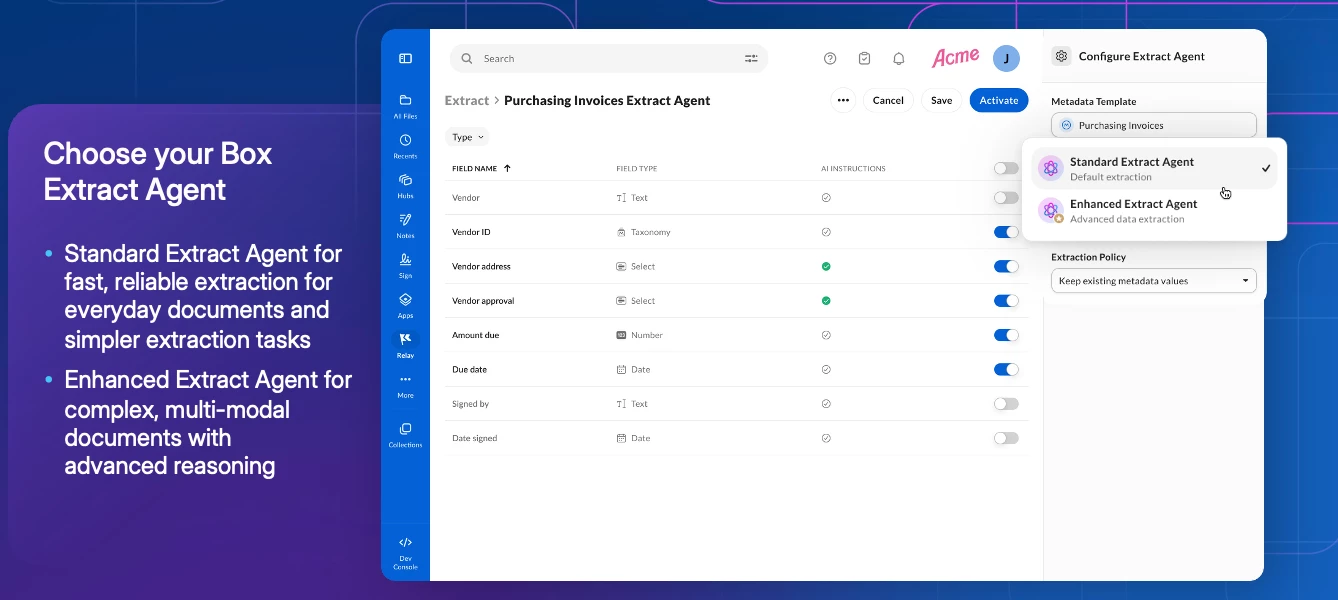The image size is (1338, 600).
Task: Open Apps in sidebar
Action: point(405,305)
